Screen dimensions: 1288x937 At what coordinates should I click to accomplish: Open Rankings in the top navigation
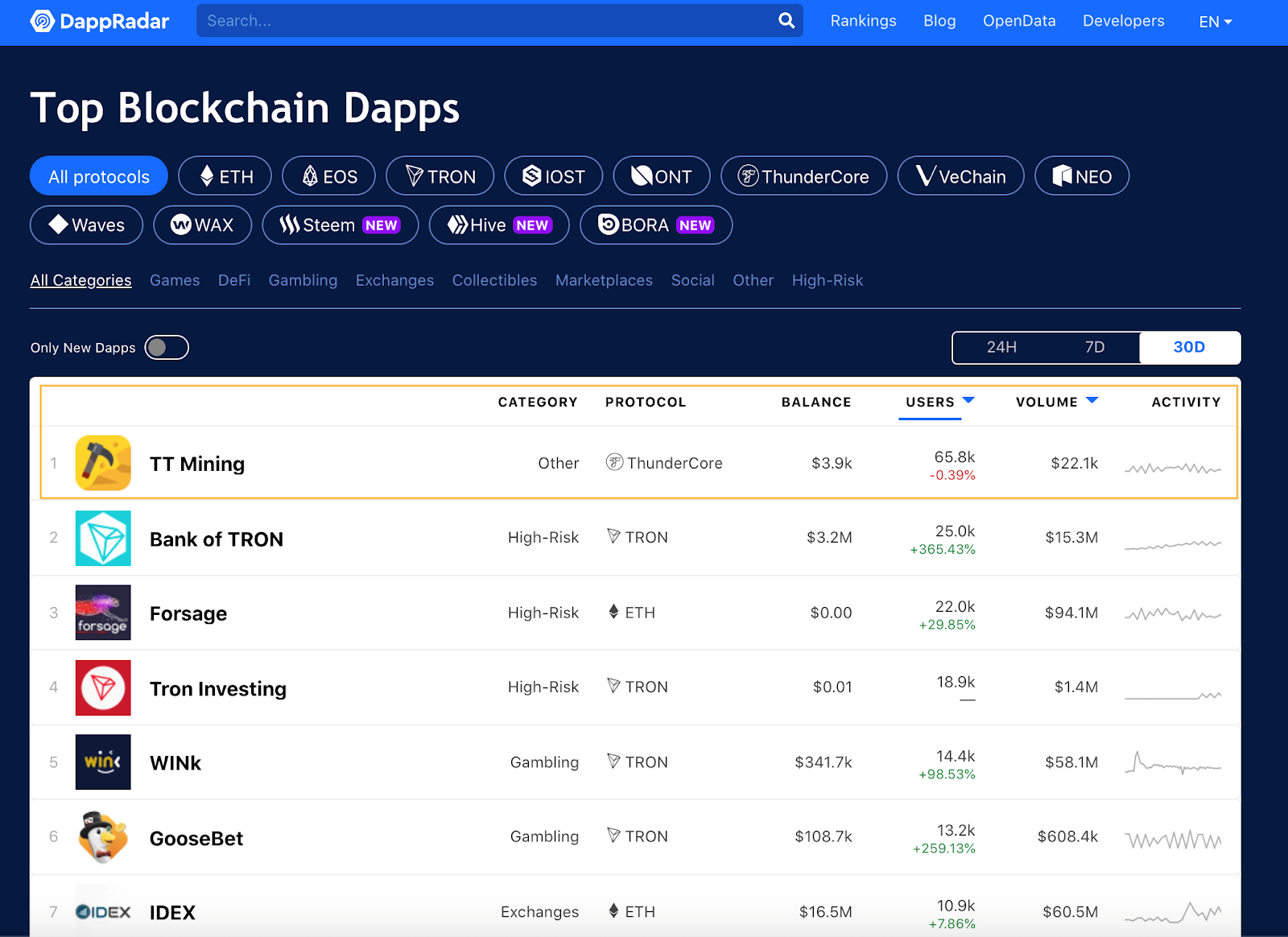click(863, 21)
